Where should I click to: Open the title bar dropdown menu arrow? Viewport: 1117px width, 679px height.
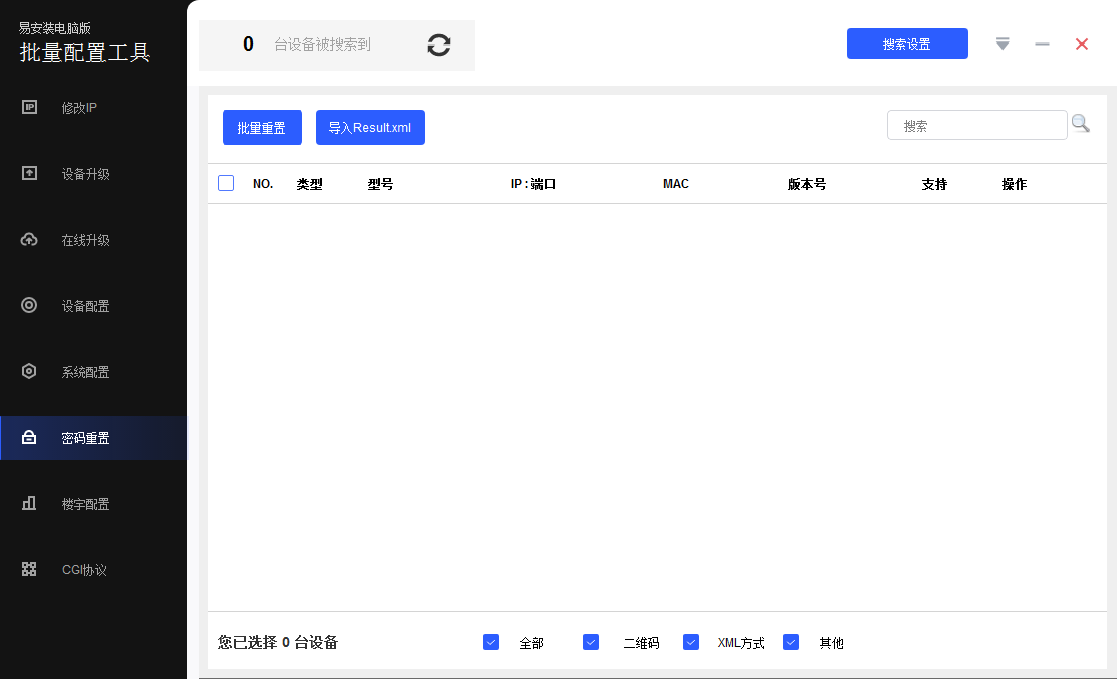[x=1002, y=44]
